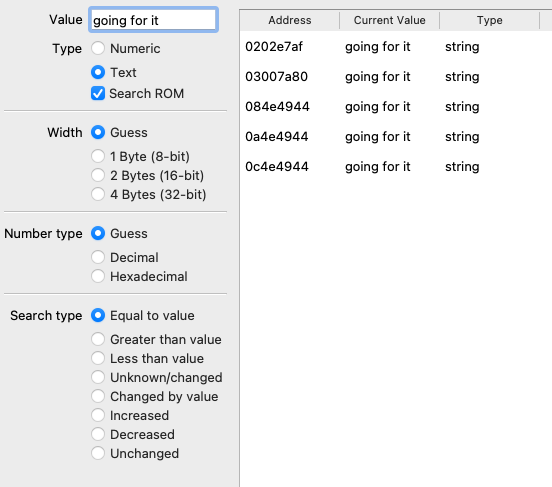
Task: Choose 1 Byte (8-bit) width
Action: 98,156
